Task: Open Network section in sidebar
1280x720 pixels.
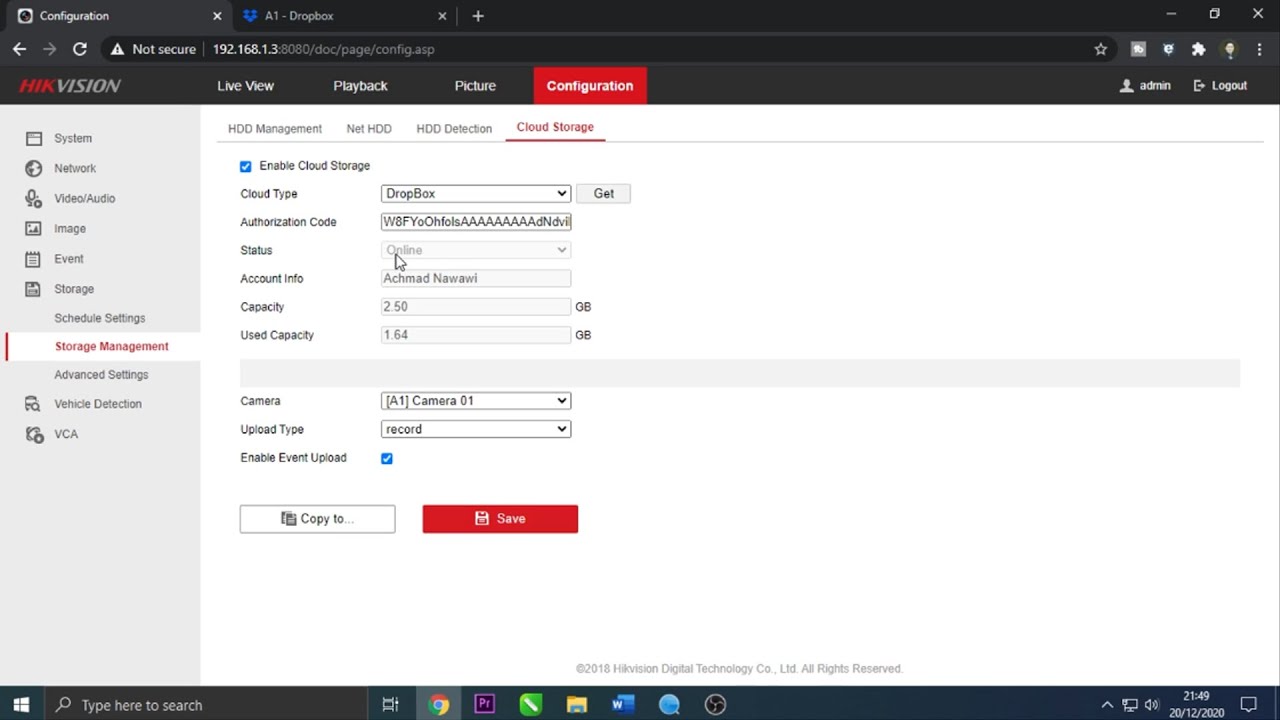Action: click(x=75, y=168)
